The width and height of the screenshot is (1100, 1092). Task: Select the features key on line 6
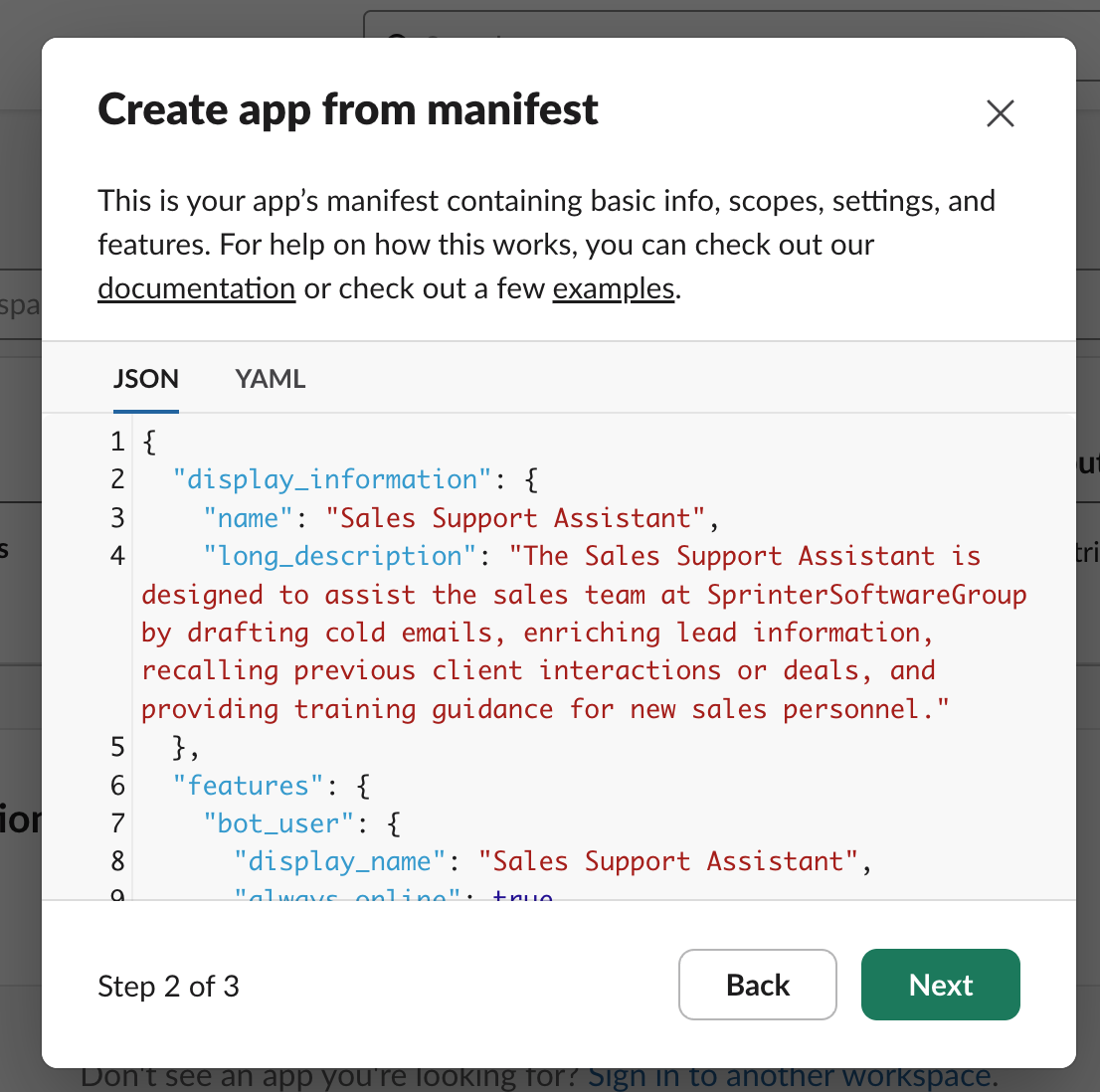coord(246,785)
